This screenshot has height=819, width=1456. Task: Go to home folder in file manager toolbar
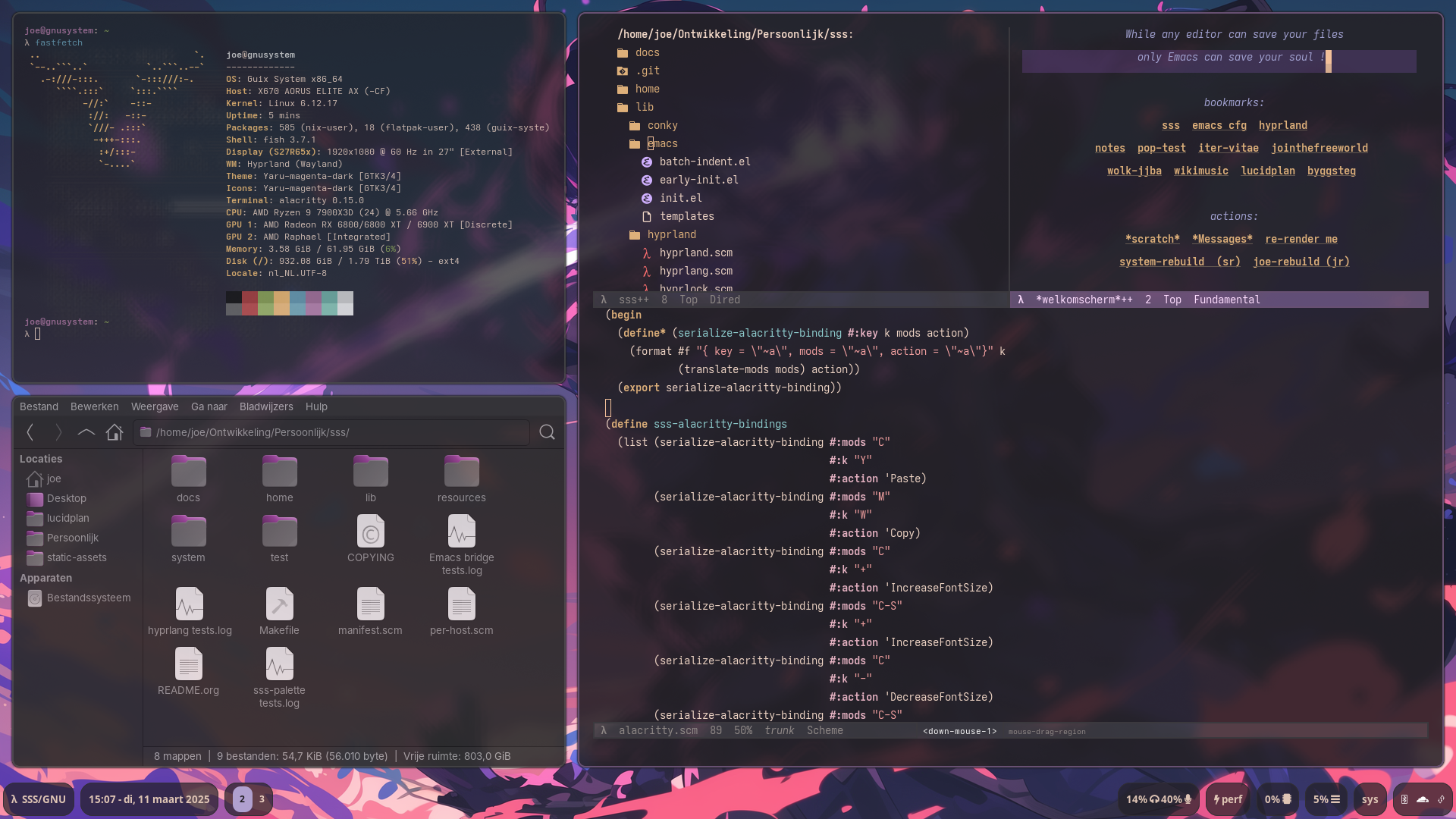pyautogui.click(x=115, y=432)
